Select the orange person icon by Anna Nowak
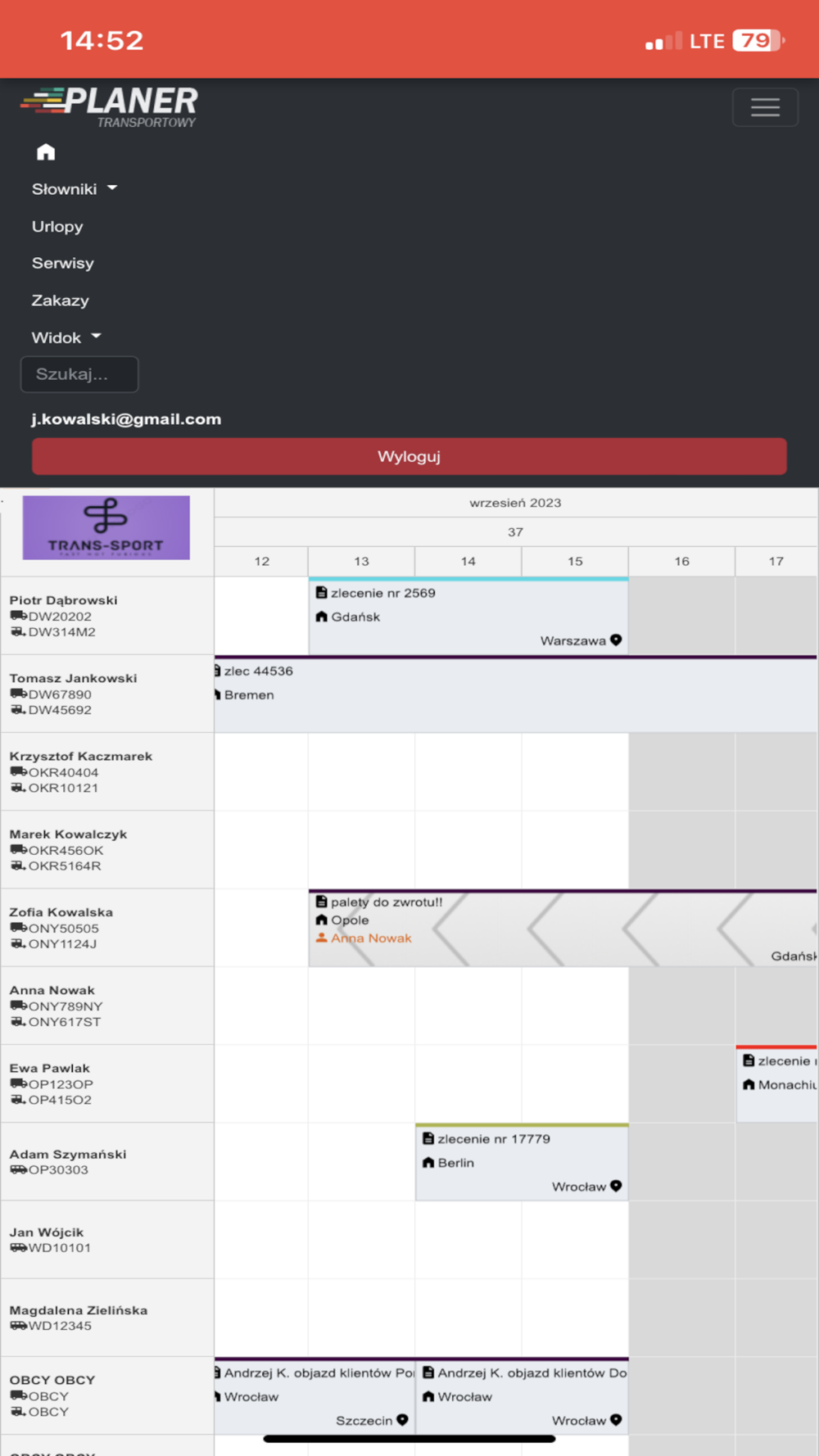 (321, 938)
